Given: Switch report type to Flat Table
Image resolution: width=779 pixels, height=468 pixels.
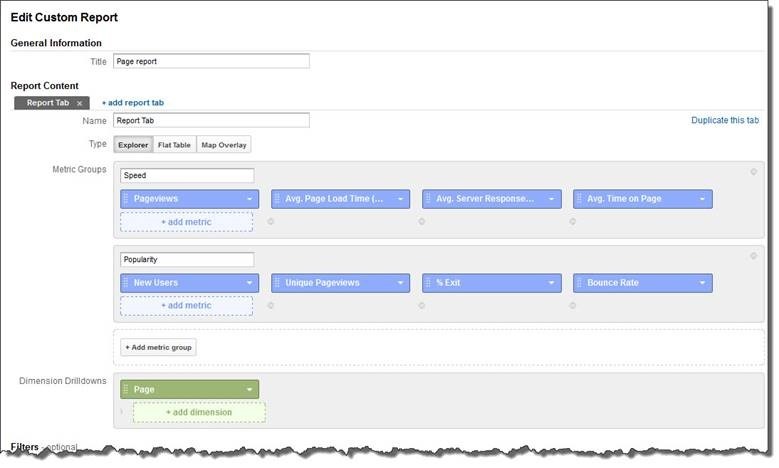Looking at the screenshot, I should pos(174,145).
